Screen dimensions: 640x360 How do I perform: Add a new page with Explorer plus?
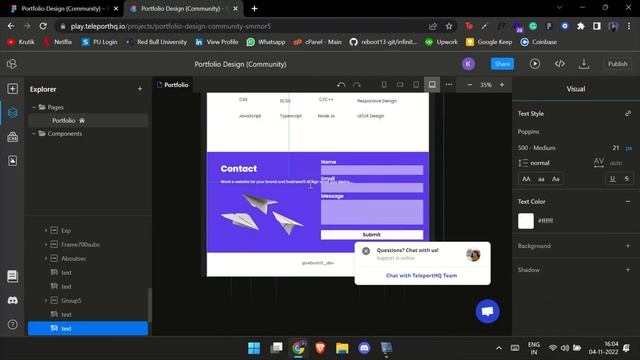click(140, 89)
